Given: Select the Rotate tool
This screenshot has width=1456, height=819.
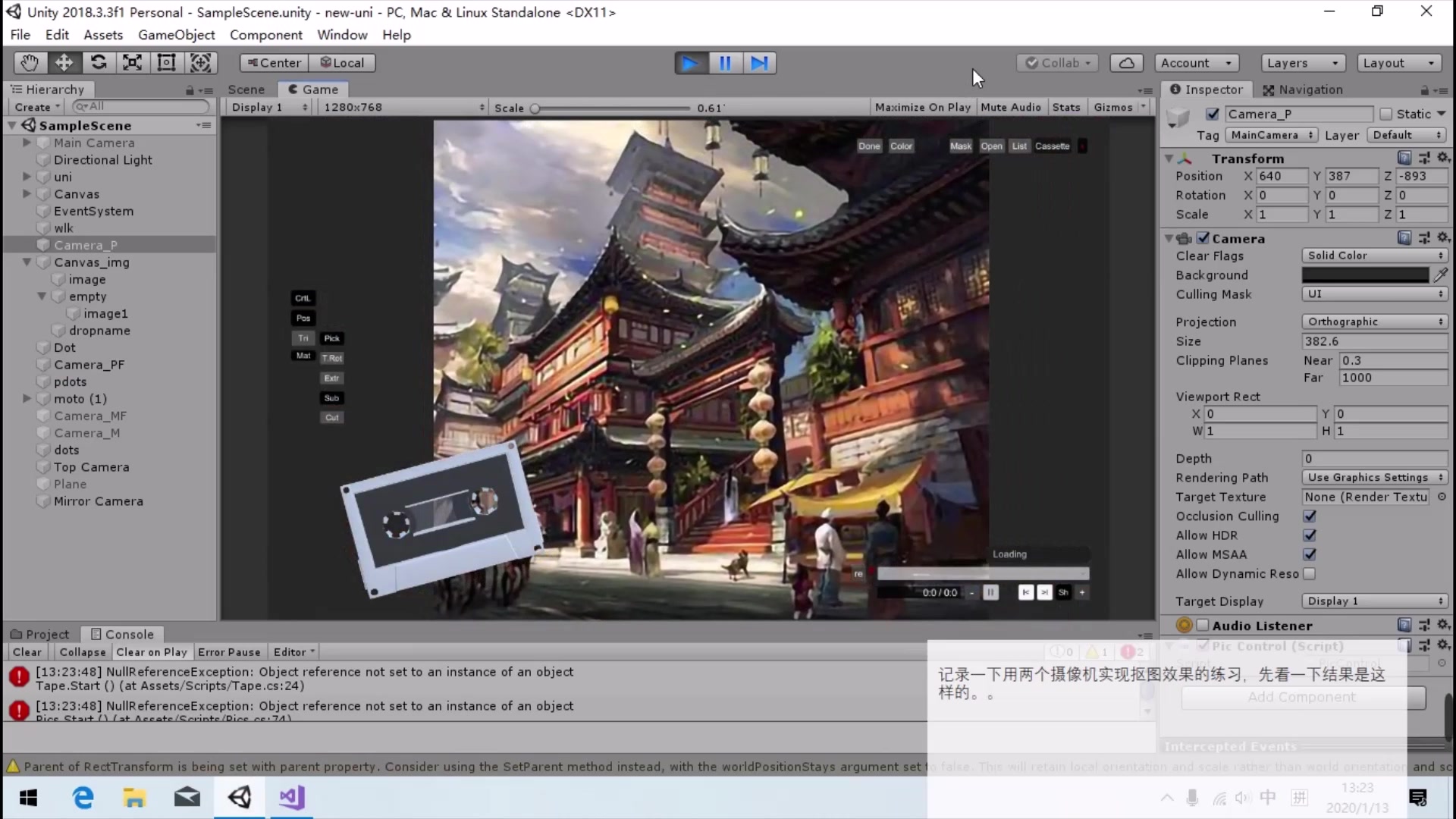Looking at the screenshot, I should coord(99,63).
